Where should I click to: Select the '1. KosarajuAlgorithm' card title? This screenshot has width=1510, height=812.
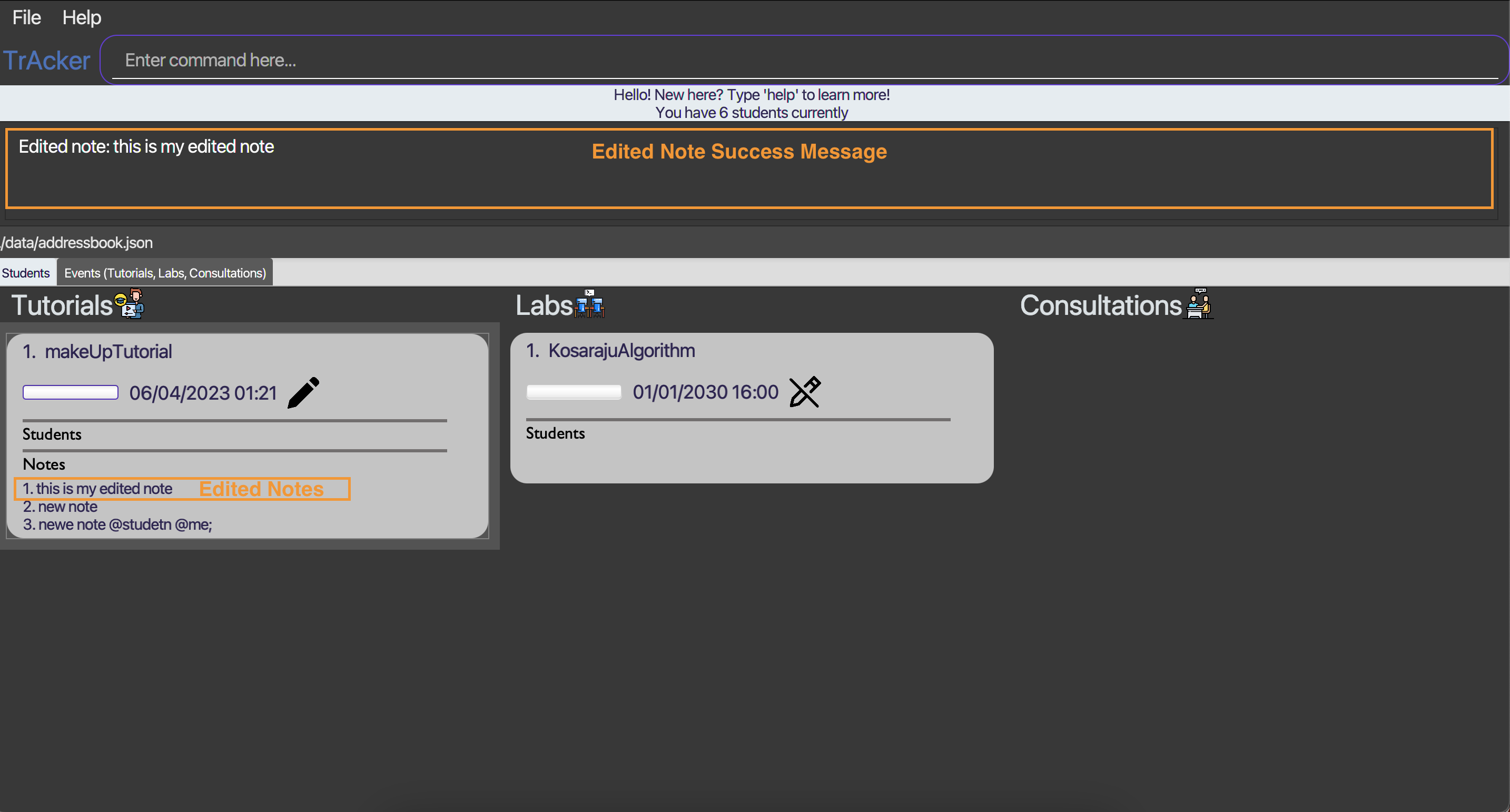pos(610,350)
